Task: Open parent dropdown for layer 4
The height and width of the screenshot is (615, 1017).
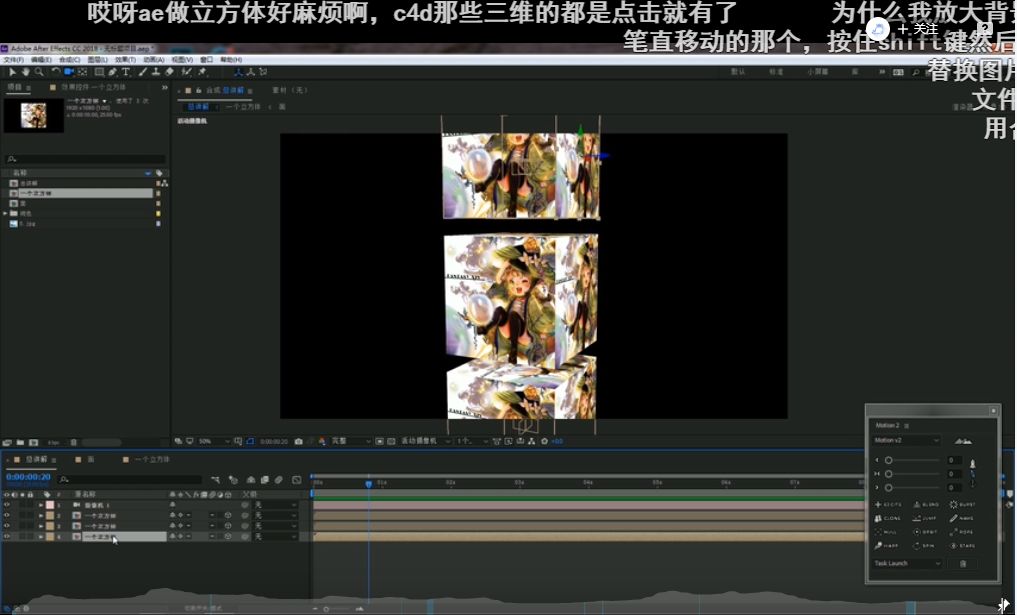Action: tap(276, 537)
